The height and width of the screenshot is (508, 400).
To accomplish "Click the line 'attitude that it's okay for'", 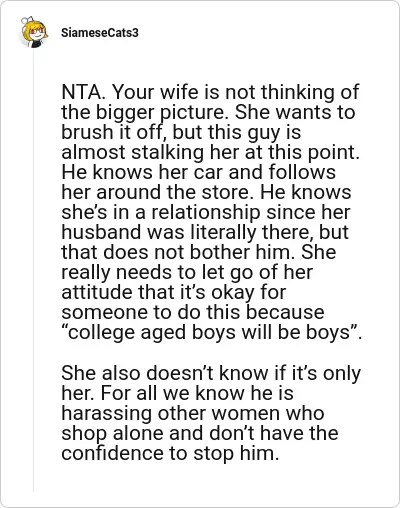I will 174,292.
